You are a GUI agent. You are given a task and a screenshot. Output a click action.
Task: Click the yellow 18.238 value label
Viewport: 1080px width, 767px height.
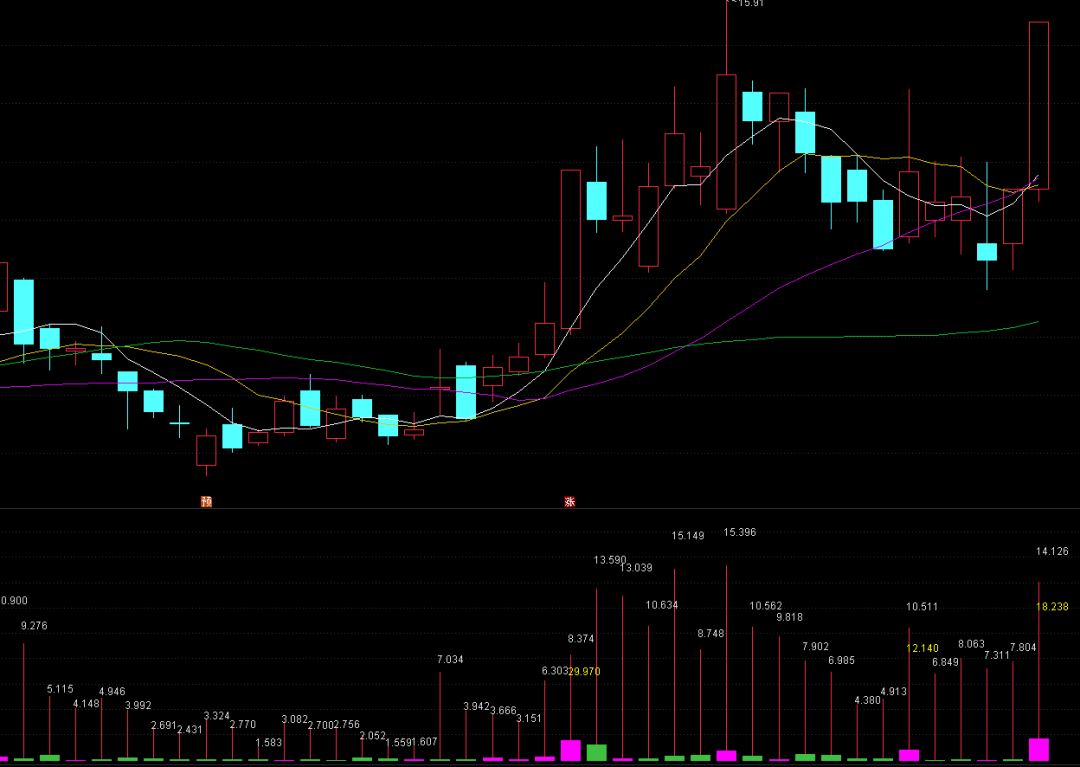click(1053, 607)
